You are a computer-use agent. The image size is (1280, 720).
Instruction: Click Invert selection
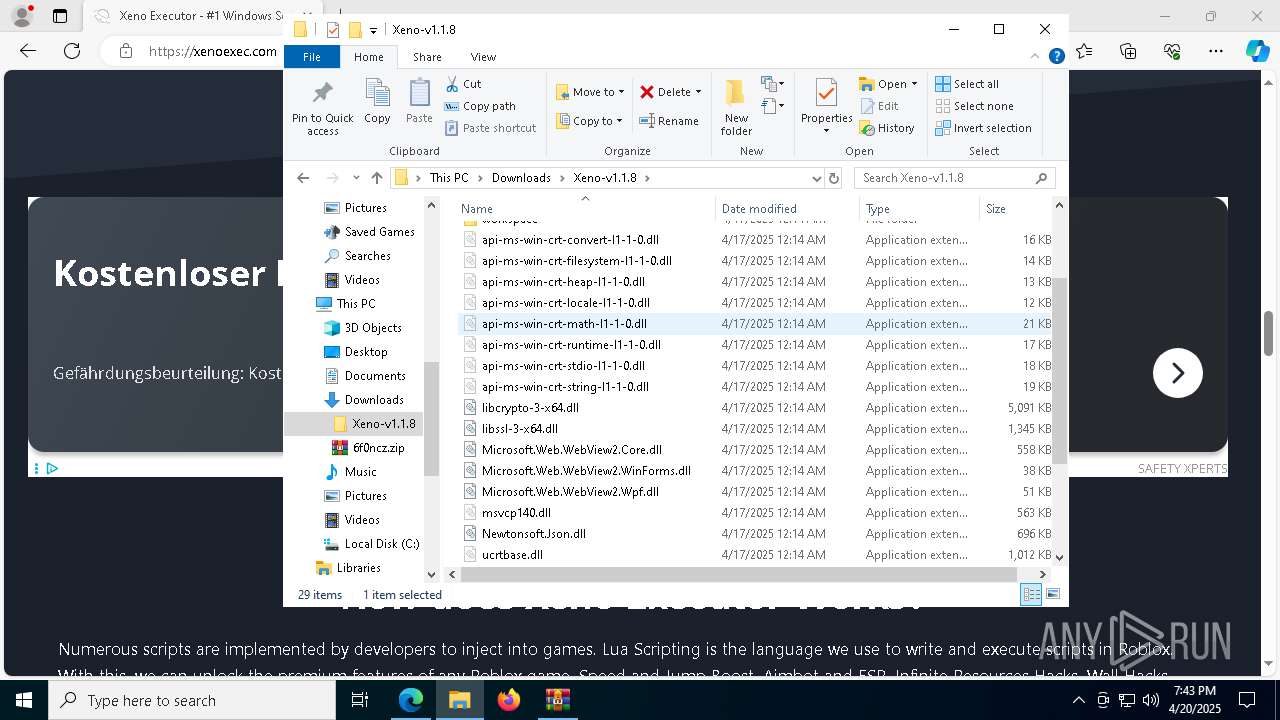coord(983,128)
